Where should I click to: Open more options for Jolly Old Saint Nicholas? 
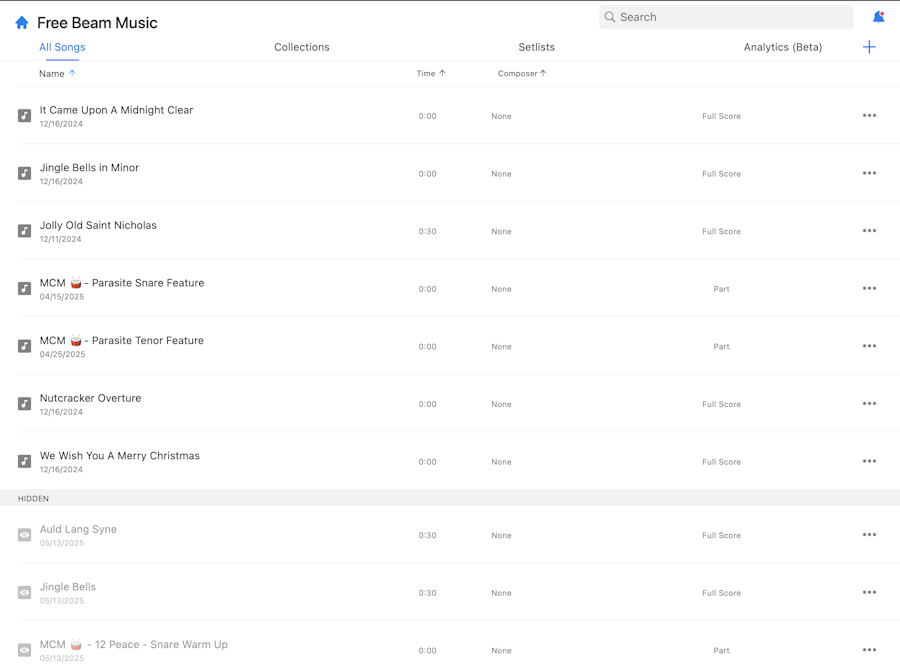(x=869, y=231)
